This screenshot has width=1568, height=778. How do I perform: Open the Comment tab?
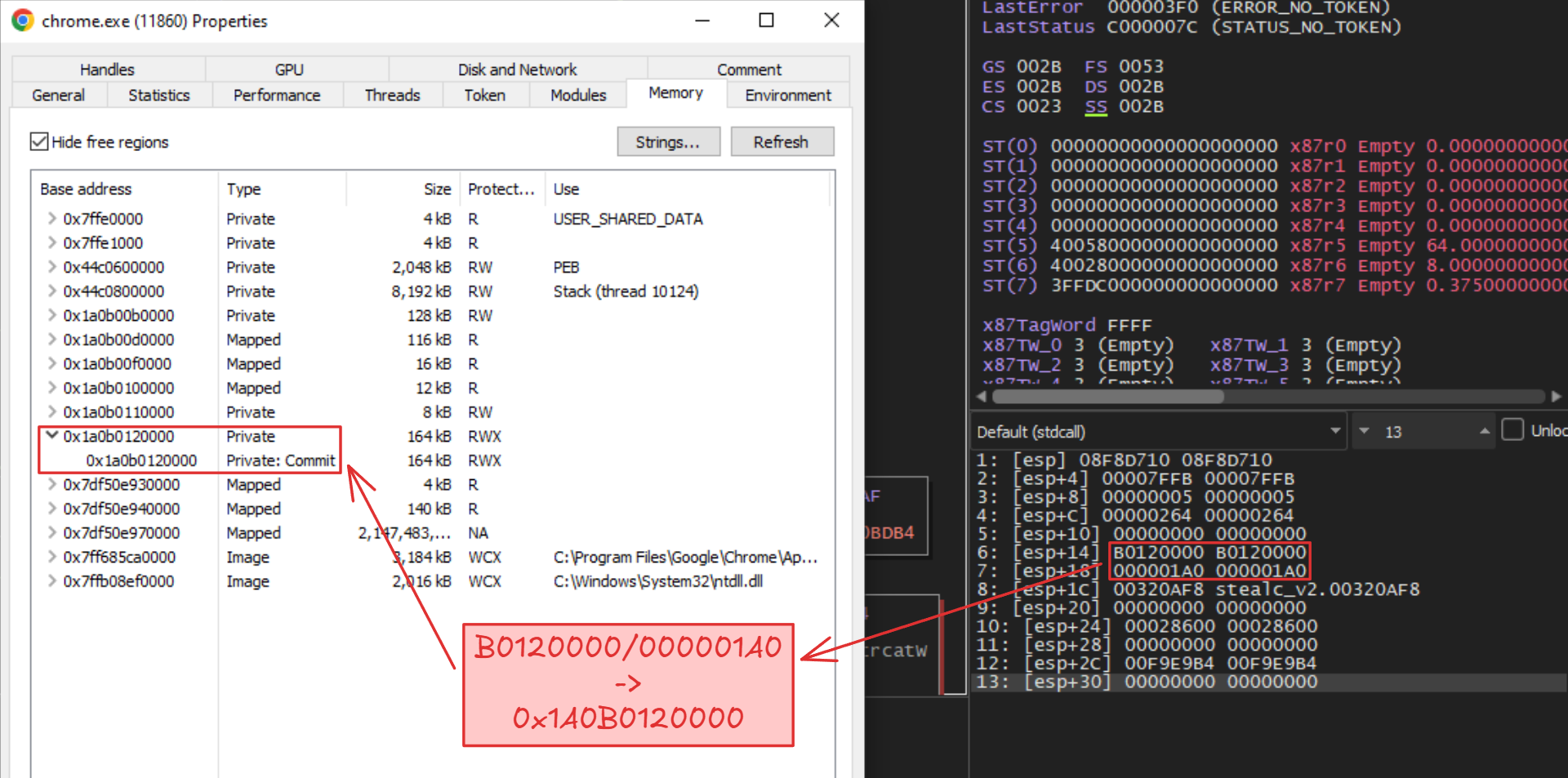(x=749, y=69)
